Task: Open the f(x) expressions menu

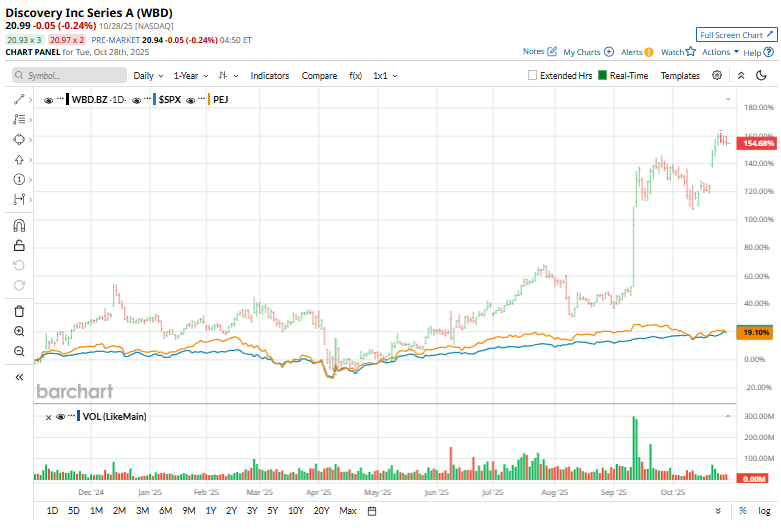Action: (x=356, y=76)
